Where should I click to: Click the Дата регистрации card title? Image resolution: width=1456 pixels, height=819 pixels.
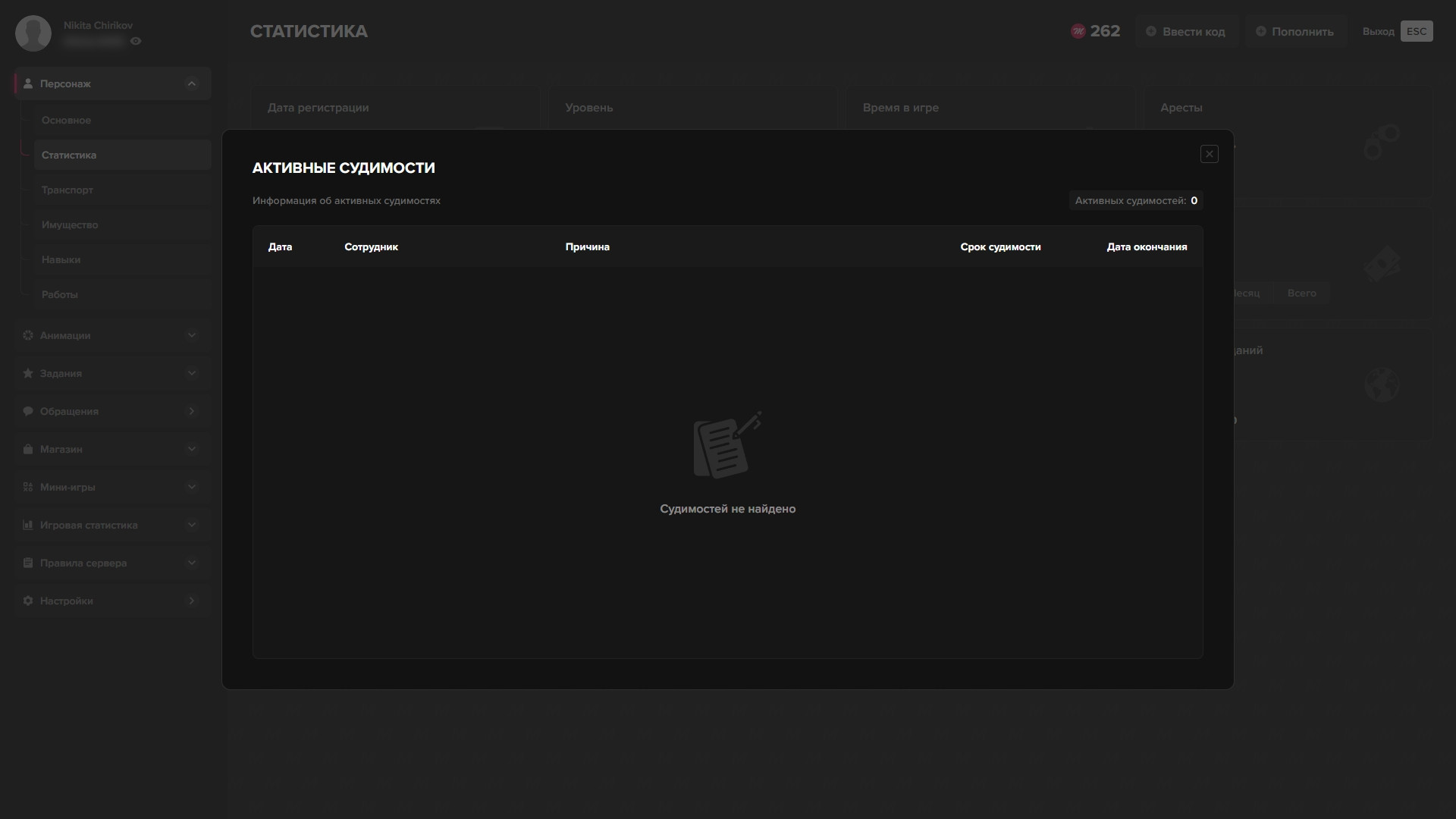coord(318,108)
